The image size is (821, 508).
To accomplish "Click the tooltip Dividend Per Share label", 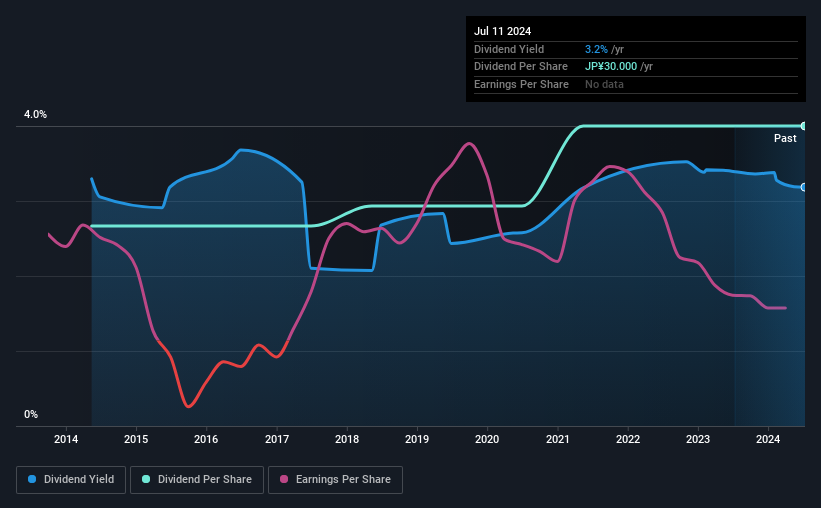I will (x=520, y=67).
